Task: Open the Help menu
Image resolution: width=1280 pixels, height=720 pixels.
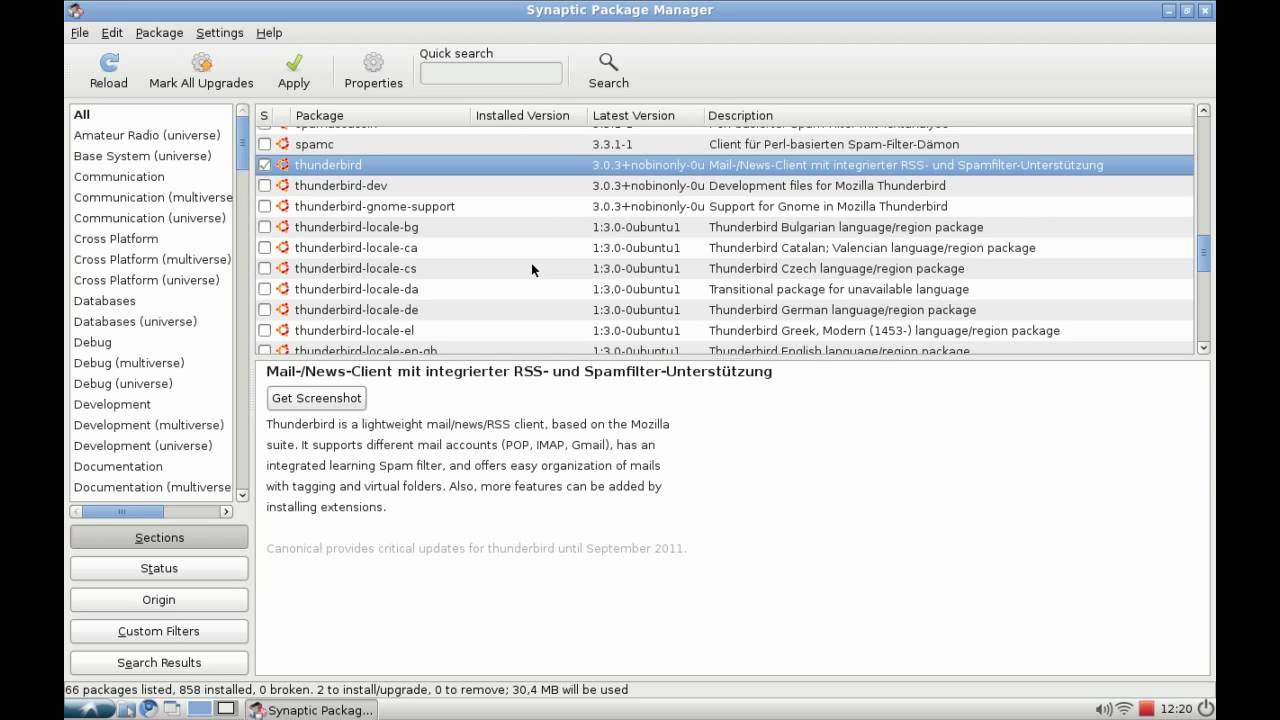Action: 269,33
